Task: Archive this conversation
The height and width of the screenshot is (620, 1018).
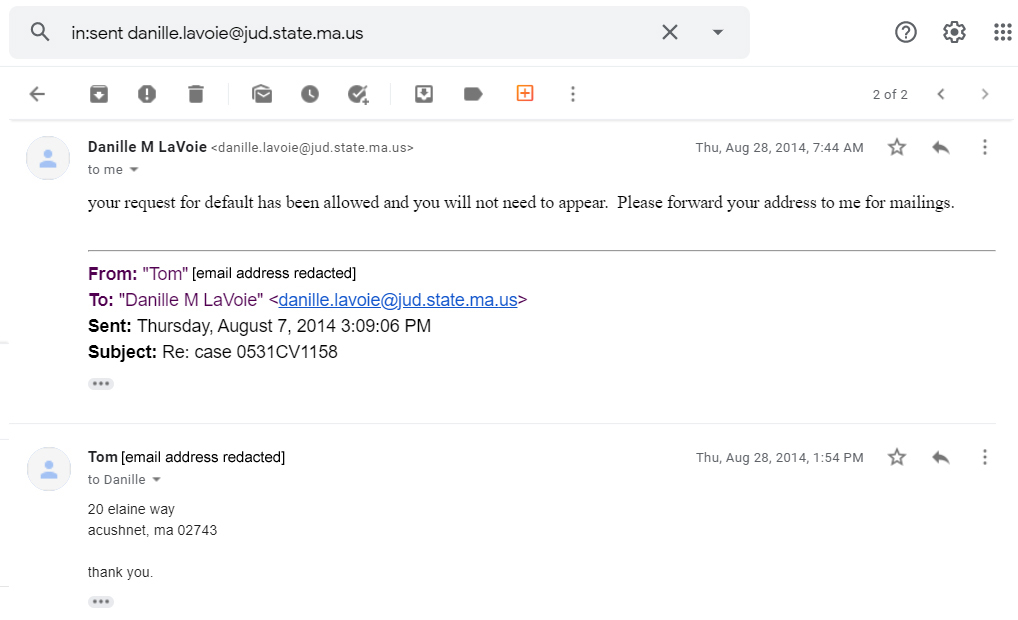Action: [99, 94]
